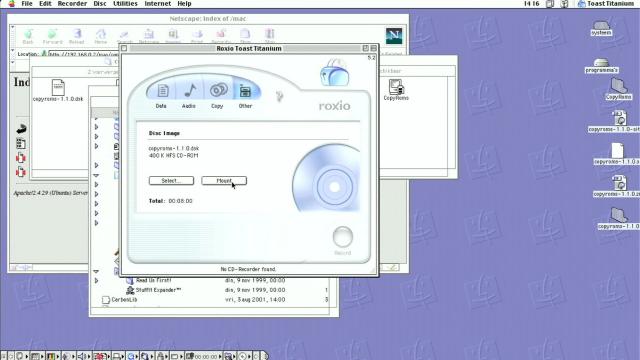Viewport: 640px width, 360px height.
Task: Click the Toast toaster logo icon
Action: [335, 73]
